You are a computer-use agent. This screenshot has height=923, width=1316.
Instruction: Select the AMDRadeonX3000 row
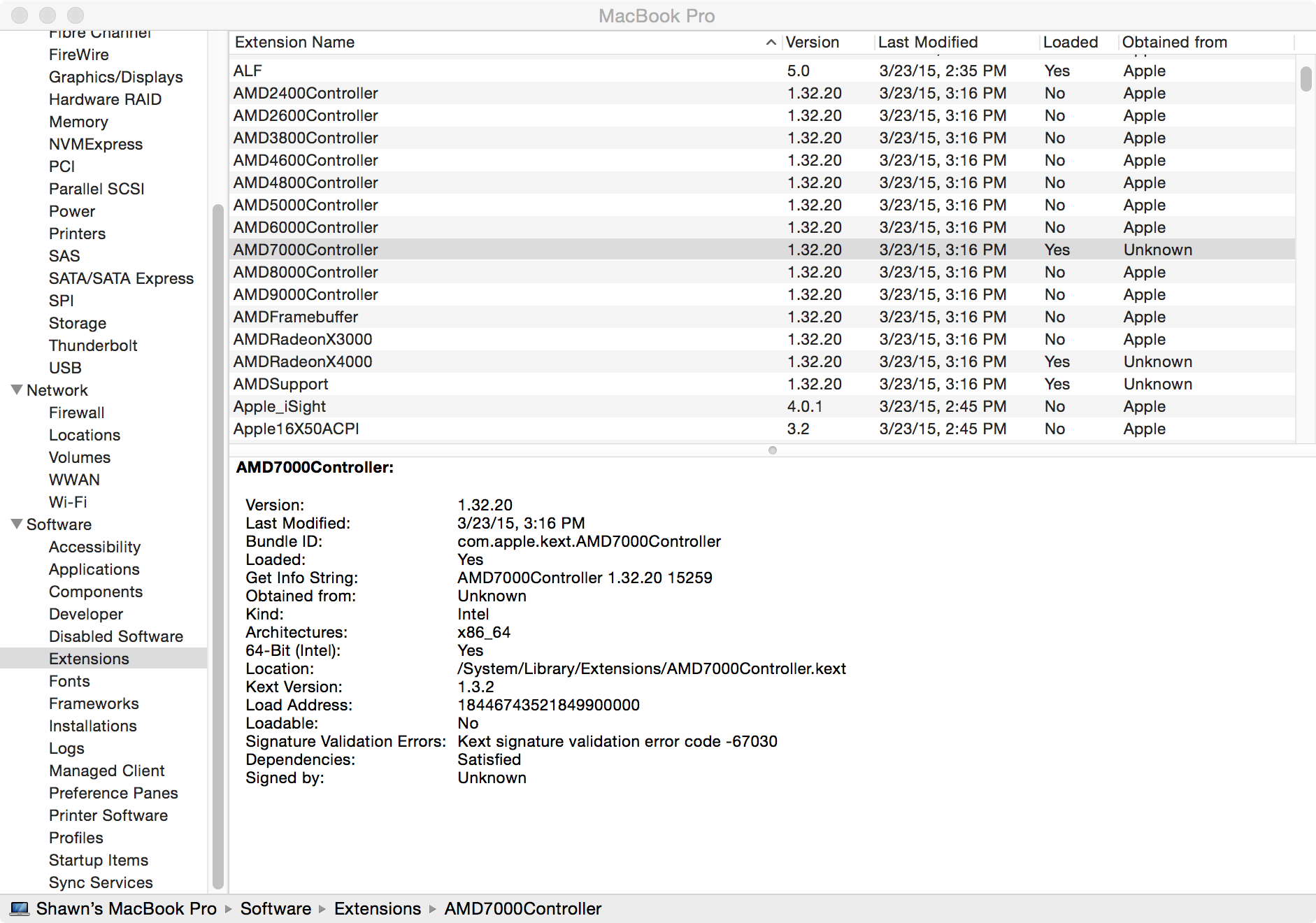click(x=762, y=339)
